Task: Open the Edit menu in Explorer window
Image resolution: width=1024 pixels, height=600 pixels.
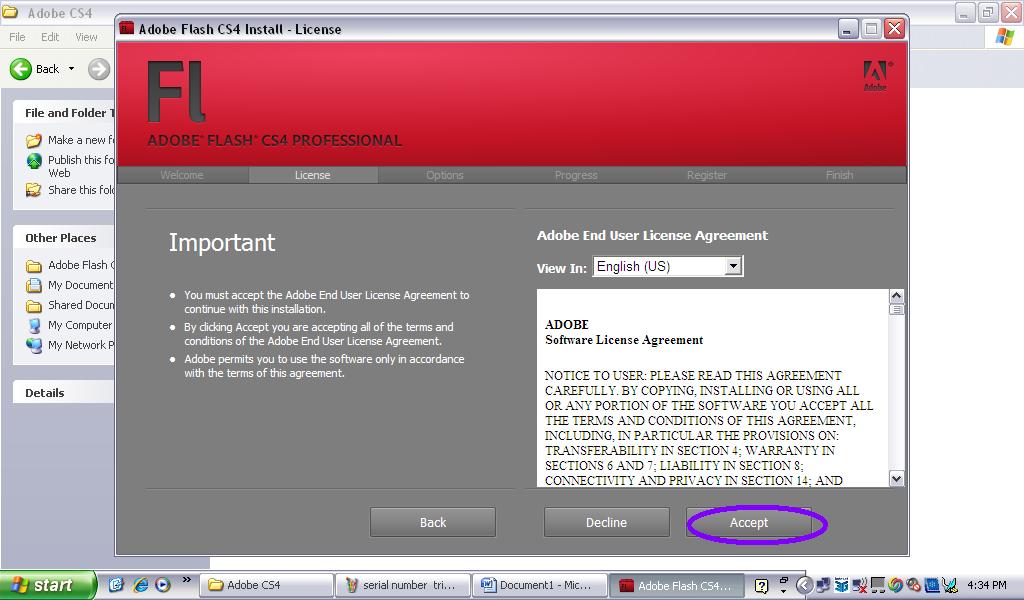Action: click(50, 37)
